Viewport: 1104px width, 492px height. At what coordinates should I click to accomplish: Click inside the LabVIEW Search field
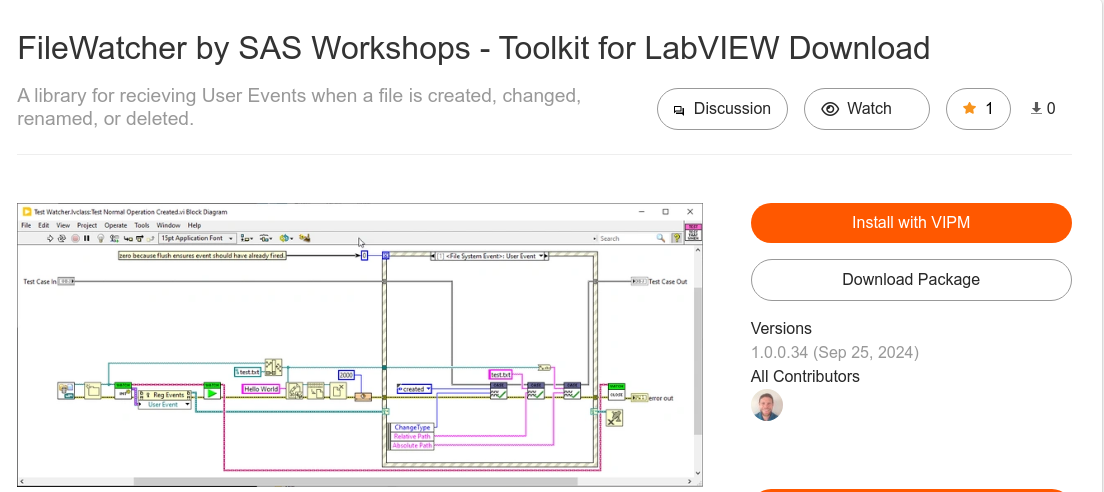tap(625, 238)
